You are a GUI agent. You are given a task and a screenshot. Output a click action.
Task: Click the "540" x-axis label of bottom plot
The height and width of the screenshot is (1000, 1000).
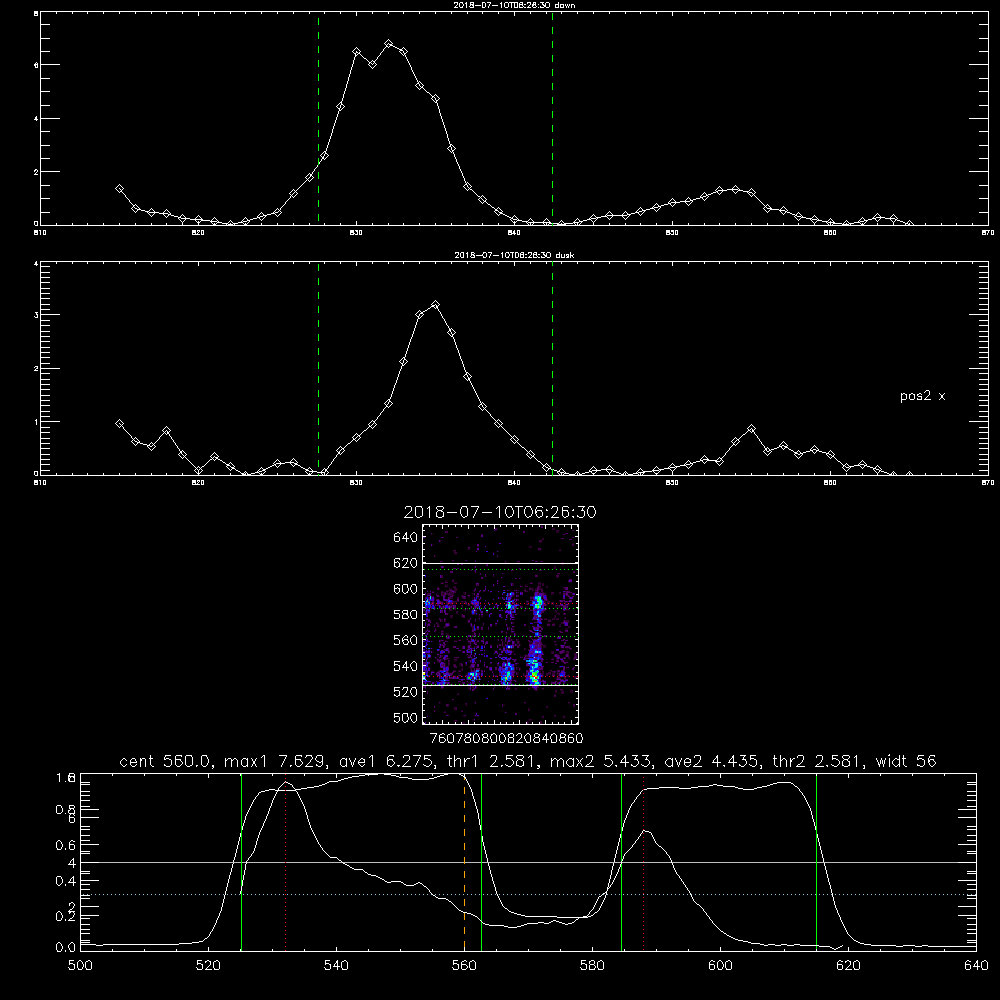pos(336,966)
